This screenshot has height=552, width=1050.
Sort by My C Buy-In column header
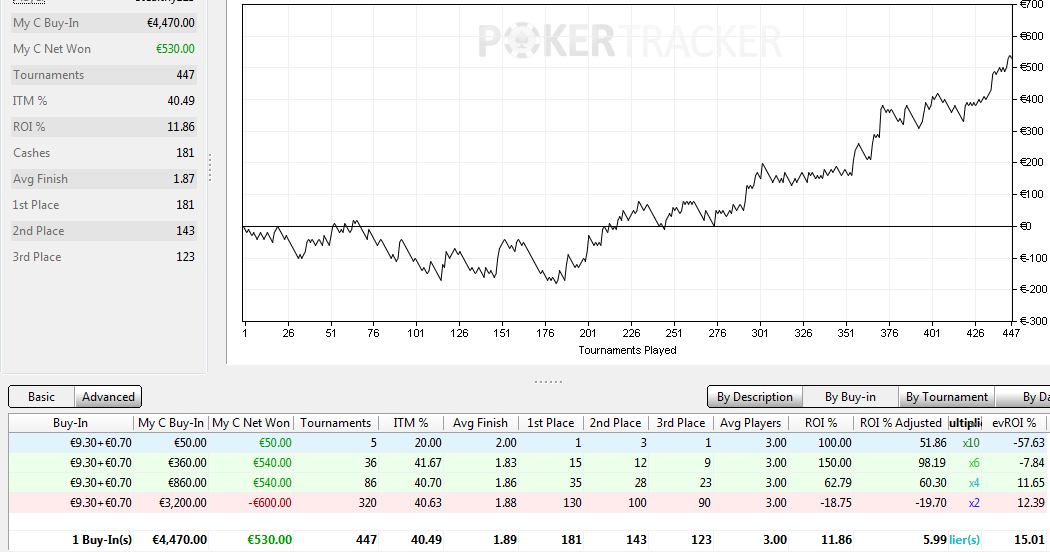coord(171,423)
